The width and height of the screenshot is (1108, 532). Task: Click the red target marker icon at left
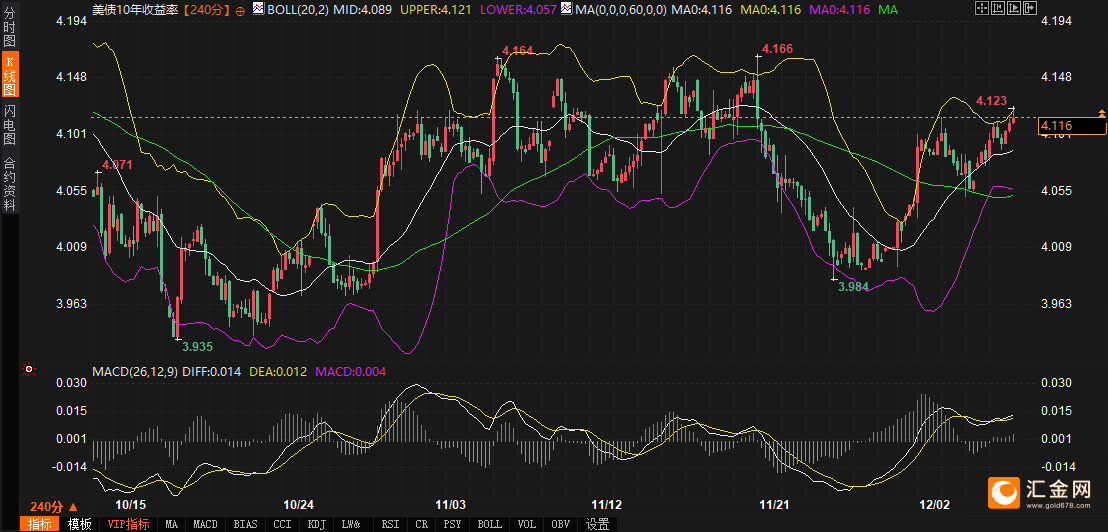(28, 369)
